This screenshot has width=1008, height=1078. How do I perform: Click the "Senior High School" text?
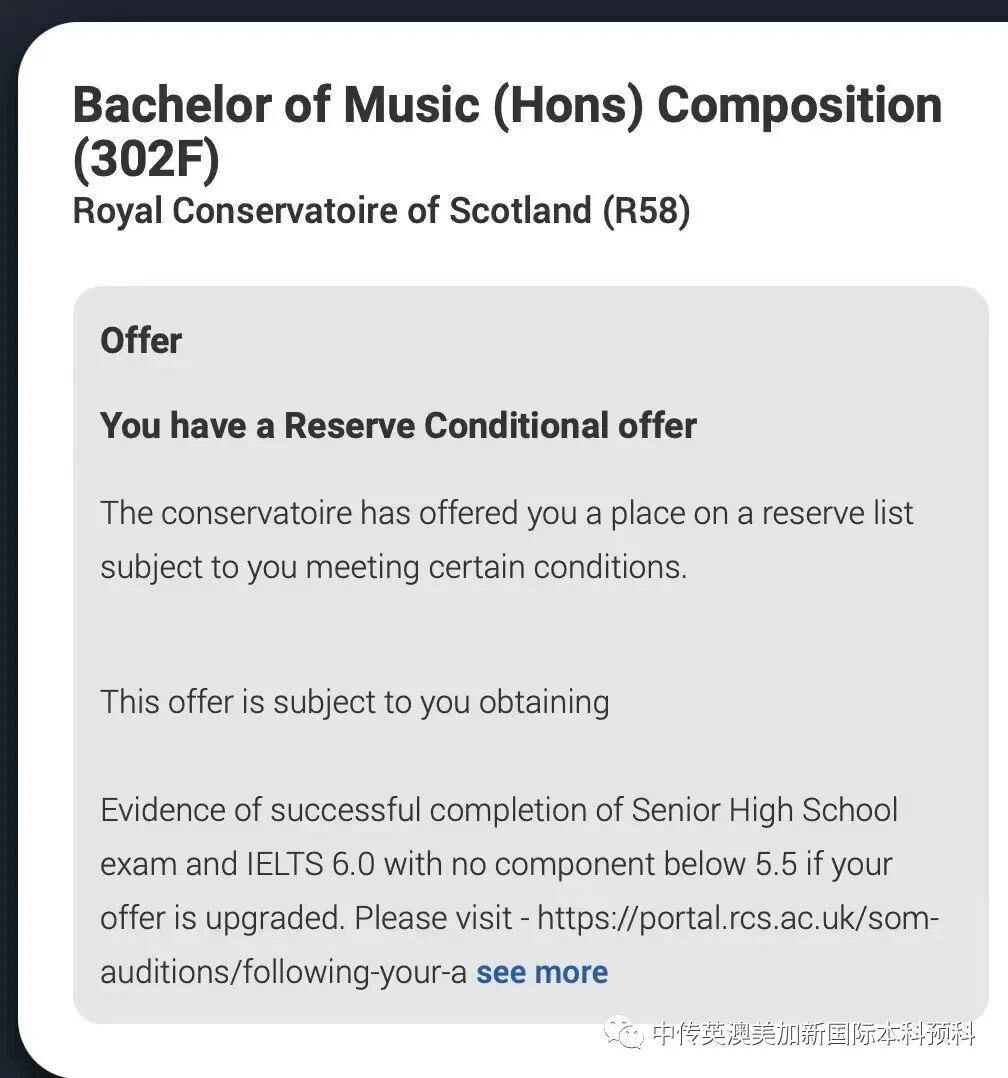tap(764, 810)
